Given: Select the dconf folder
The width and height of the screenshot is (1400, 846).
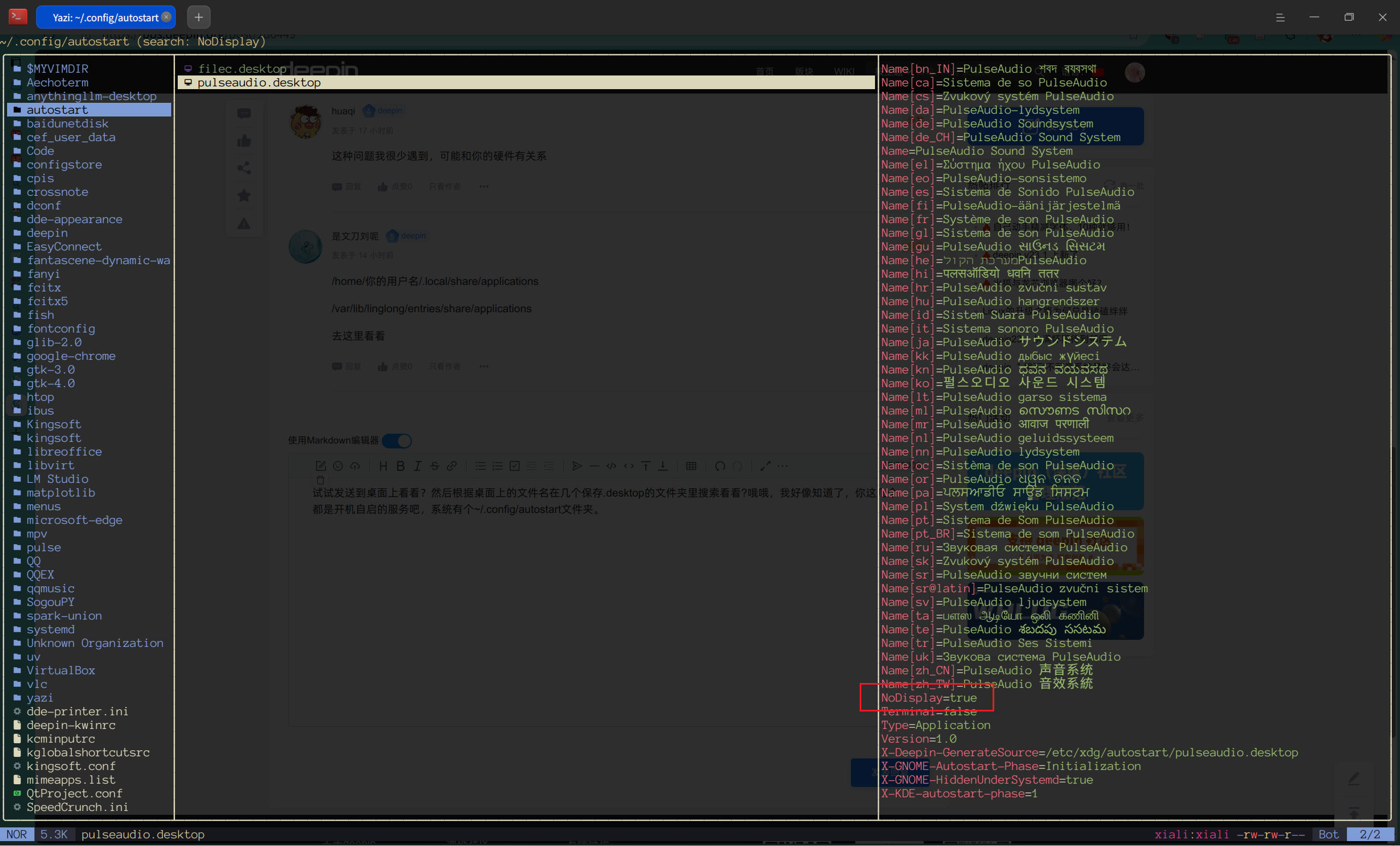Looking at the screenshot, I should (89, 205).
